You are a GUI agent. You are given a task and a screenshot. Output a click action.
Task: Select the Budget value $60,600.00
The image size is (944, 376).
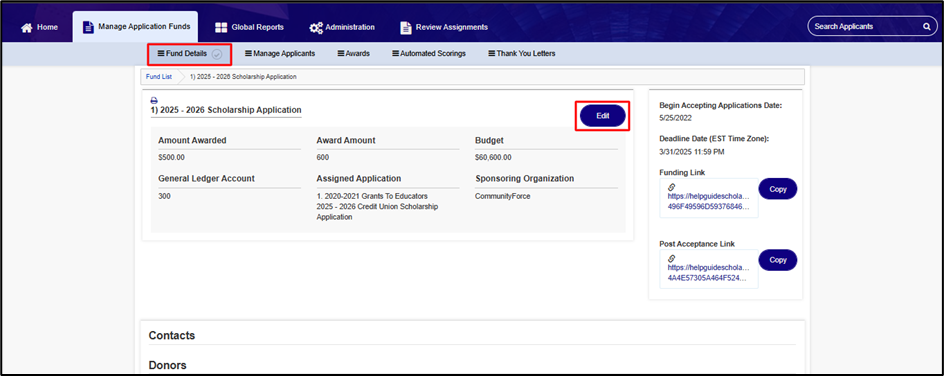pos(493,158)
